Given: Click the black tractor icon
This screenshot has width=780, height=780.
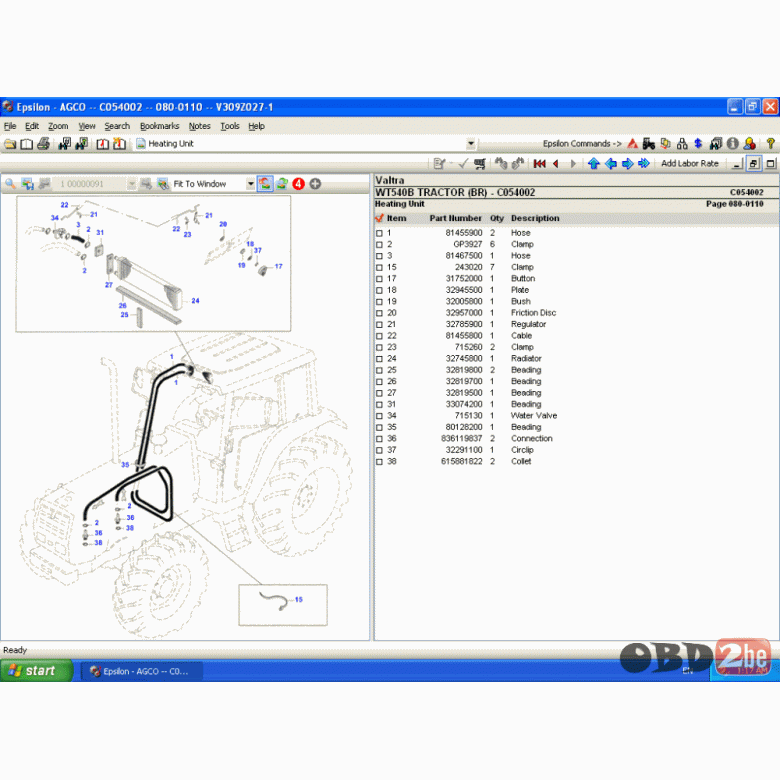Looking at the screenshot, I should [x=649, y=144].
